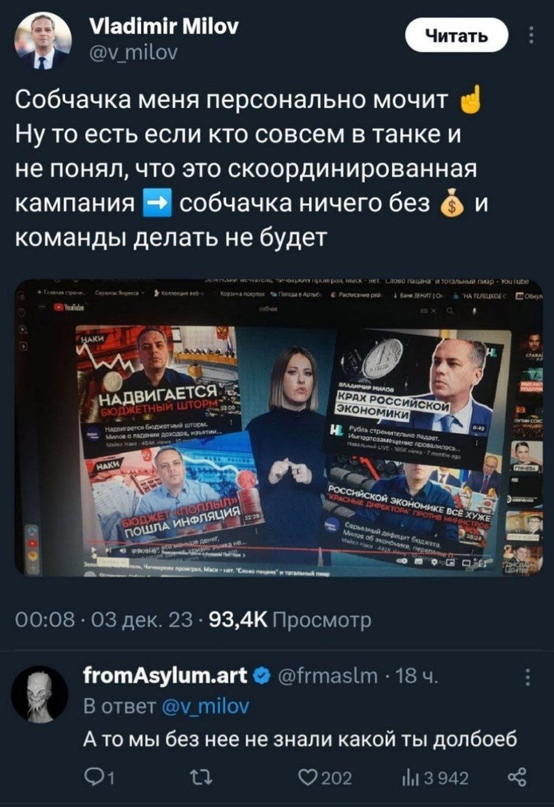The height and width of the screenshot is (807, 554).
Task: Click the share icon on the reply
Action: [x=517, y=777]
